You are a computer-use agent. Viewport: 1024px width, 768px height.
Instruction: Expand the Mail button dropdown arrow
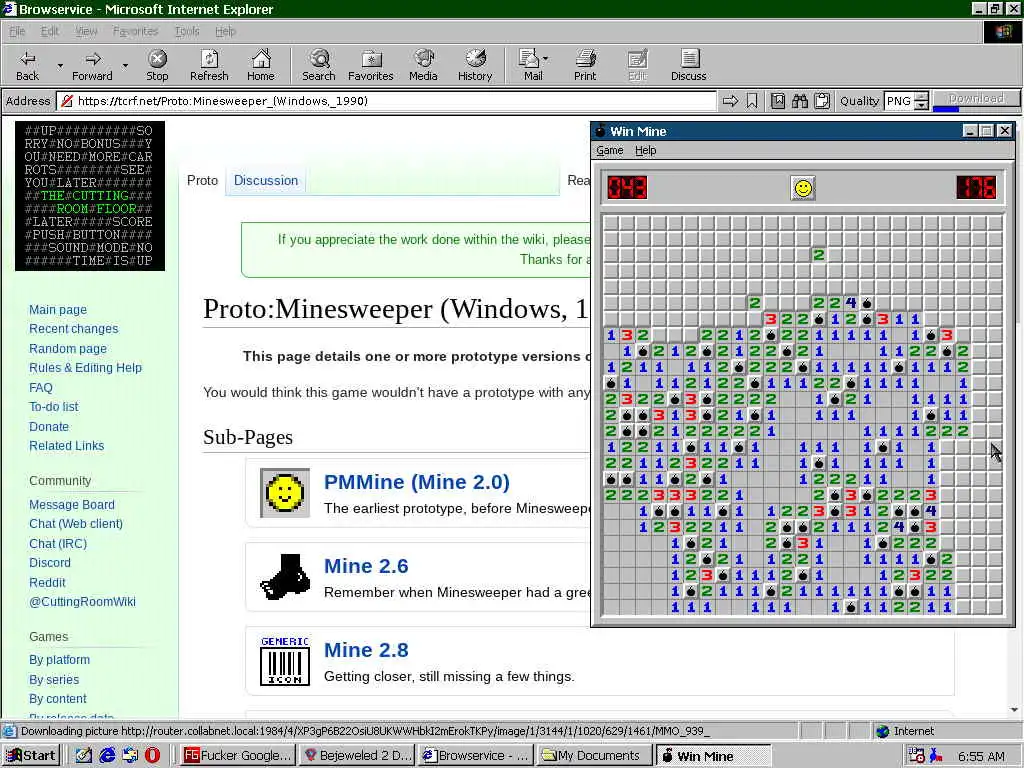(546, 59)
